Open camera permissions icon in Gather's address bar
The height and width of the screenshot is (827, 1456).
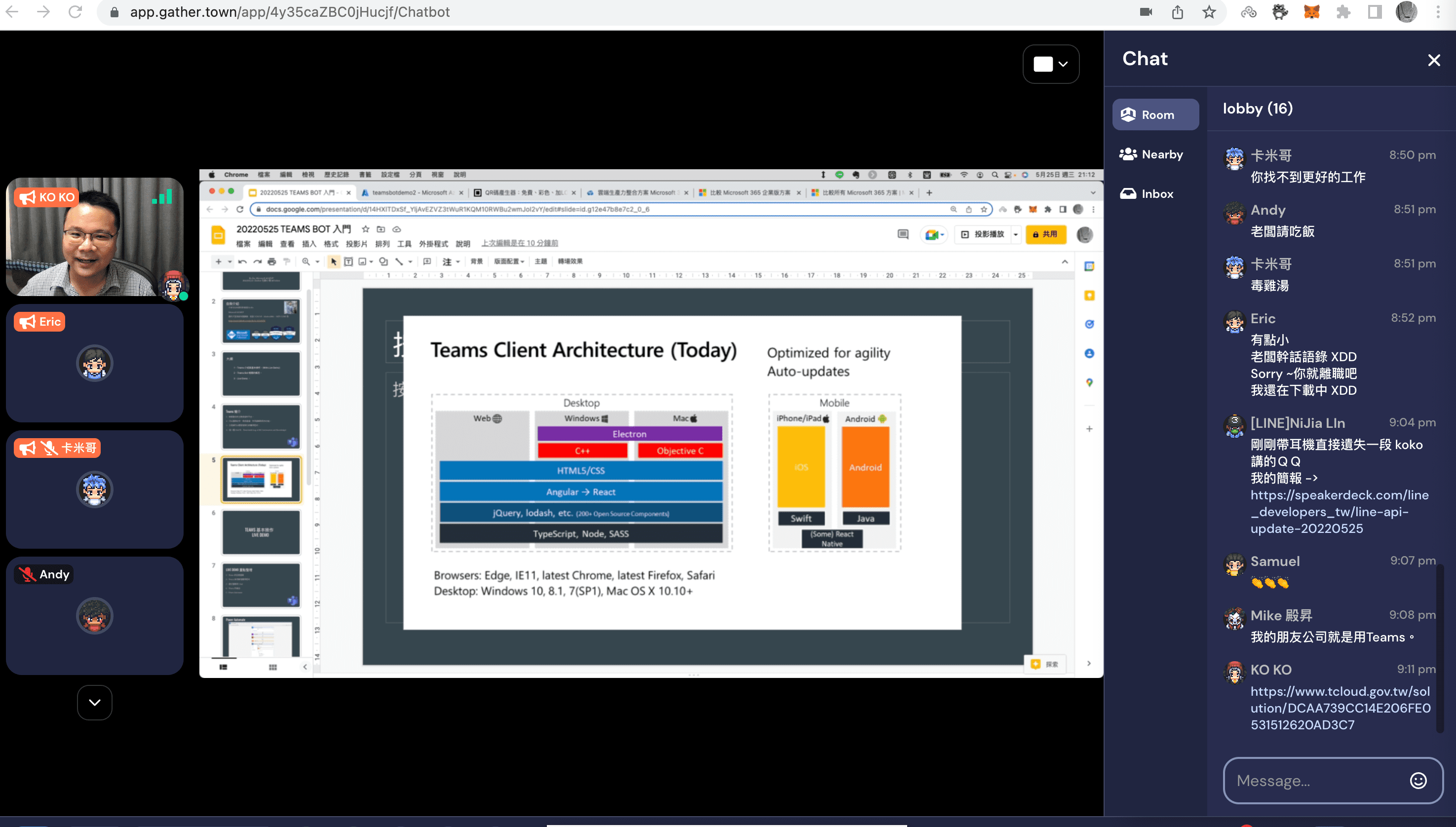tap(1146, 12)
